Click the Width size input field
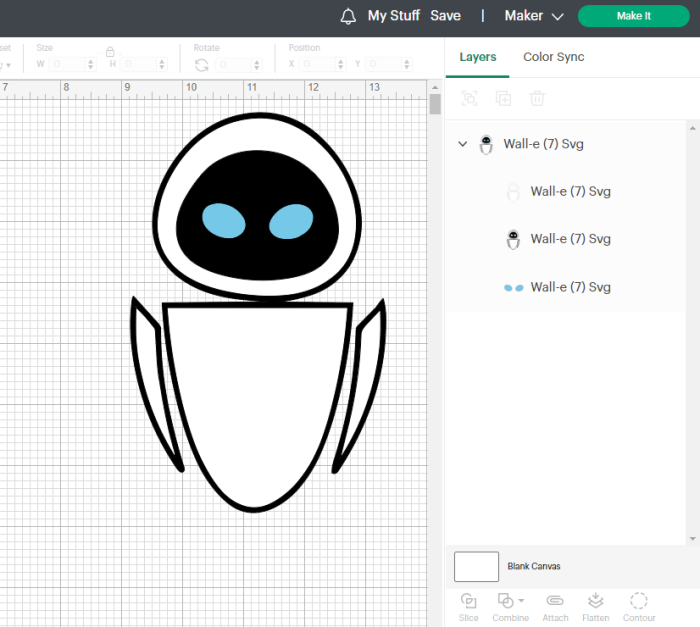 pos(67,64)
